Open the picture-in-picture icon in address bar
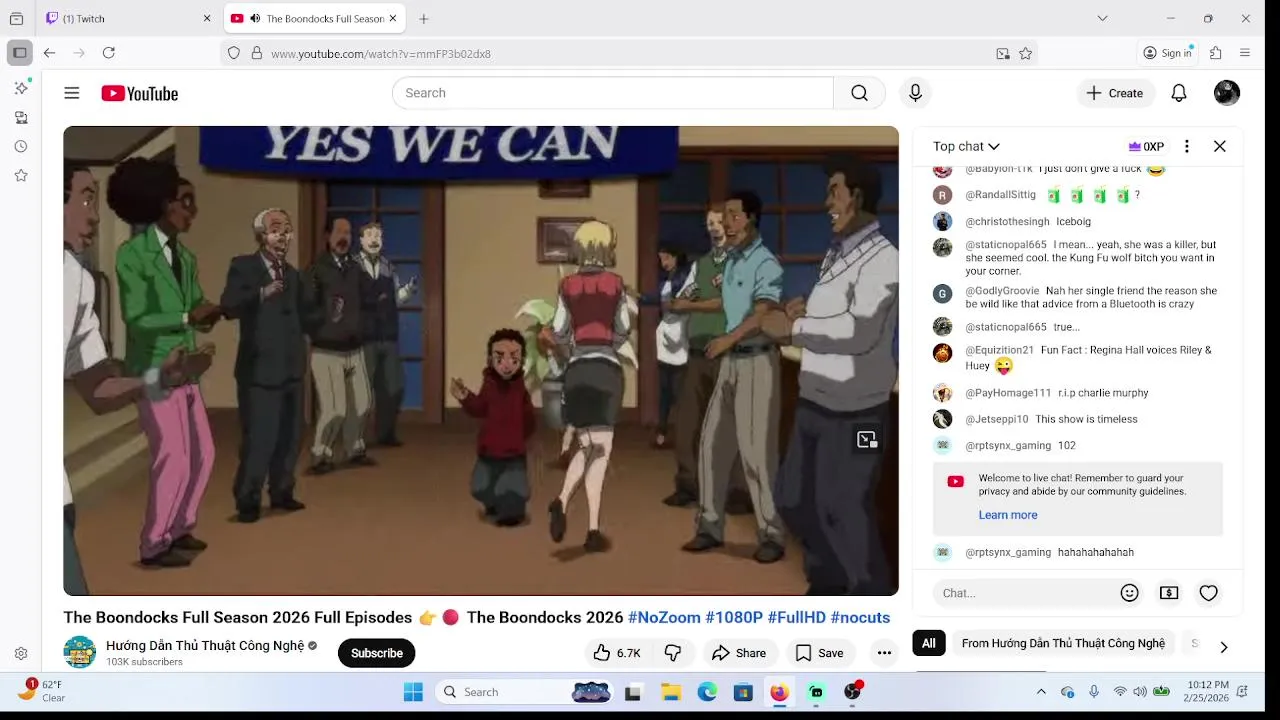The width and height of the screenshot is (1280, 720). (1003, 53)
